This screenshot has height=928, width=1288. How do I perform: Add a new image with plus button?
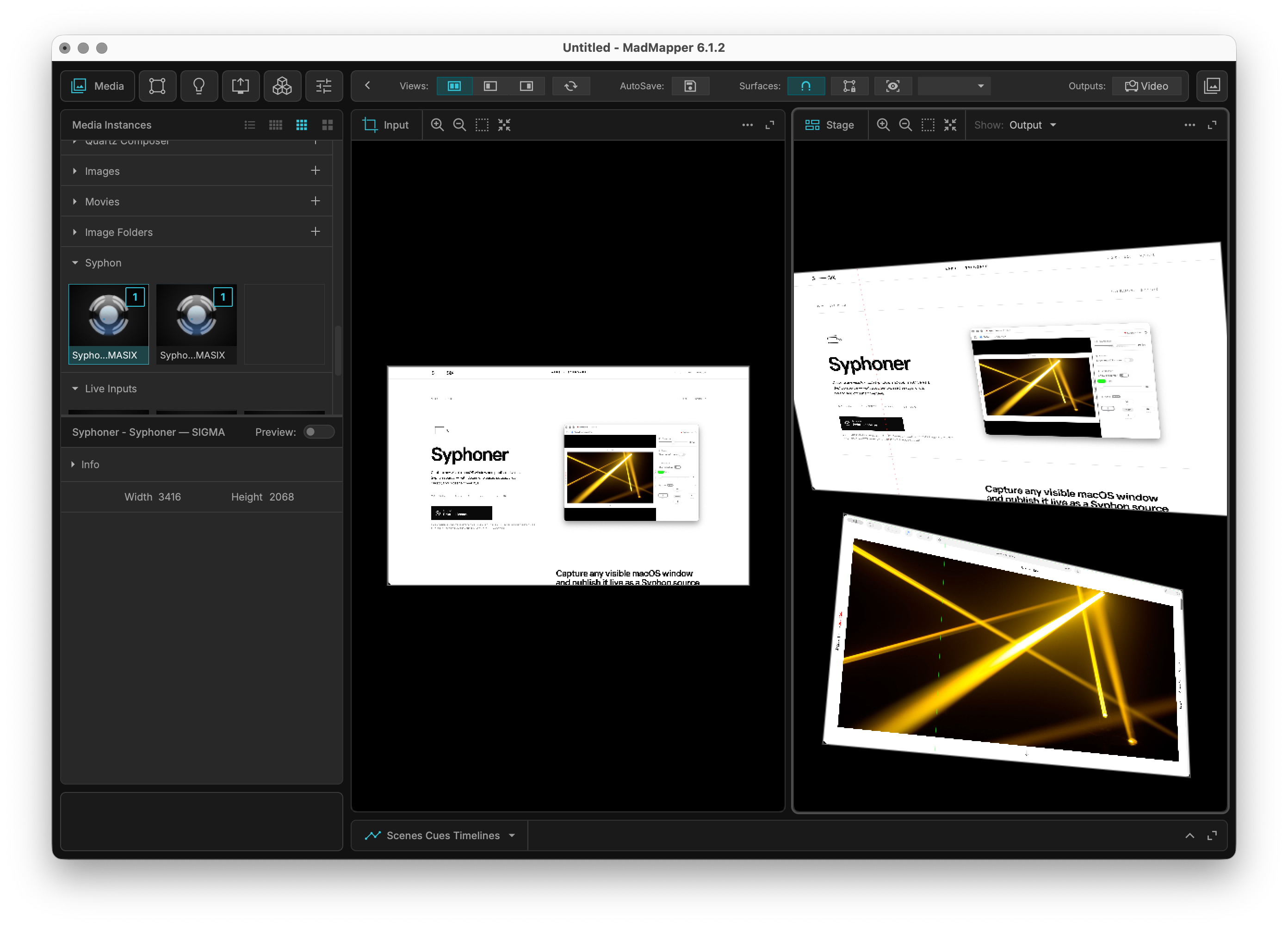[x=316, y=170]
